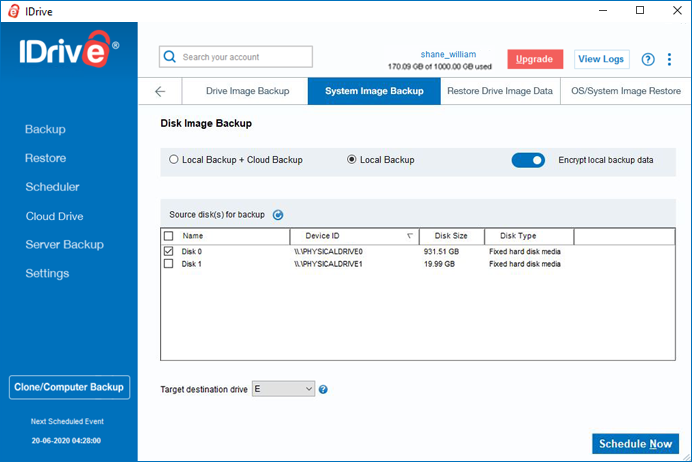Click the Device ID column header label

pyautogui.click(x=322, y=236)
